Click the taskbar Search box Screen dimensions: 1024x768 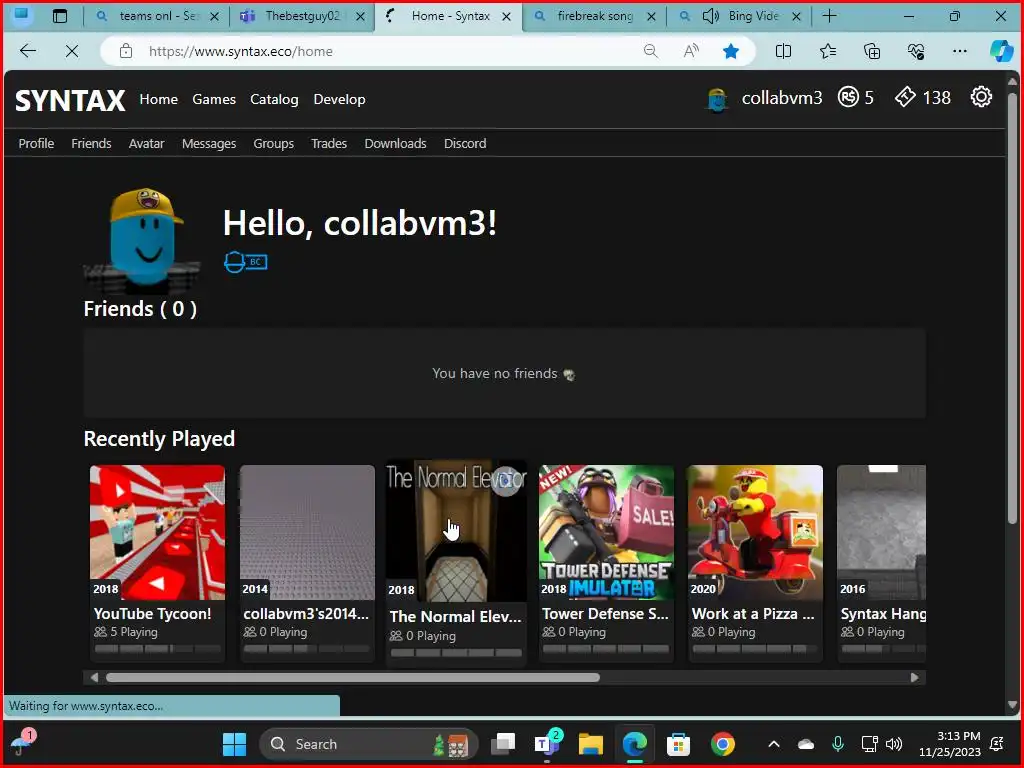coord(369,744)
